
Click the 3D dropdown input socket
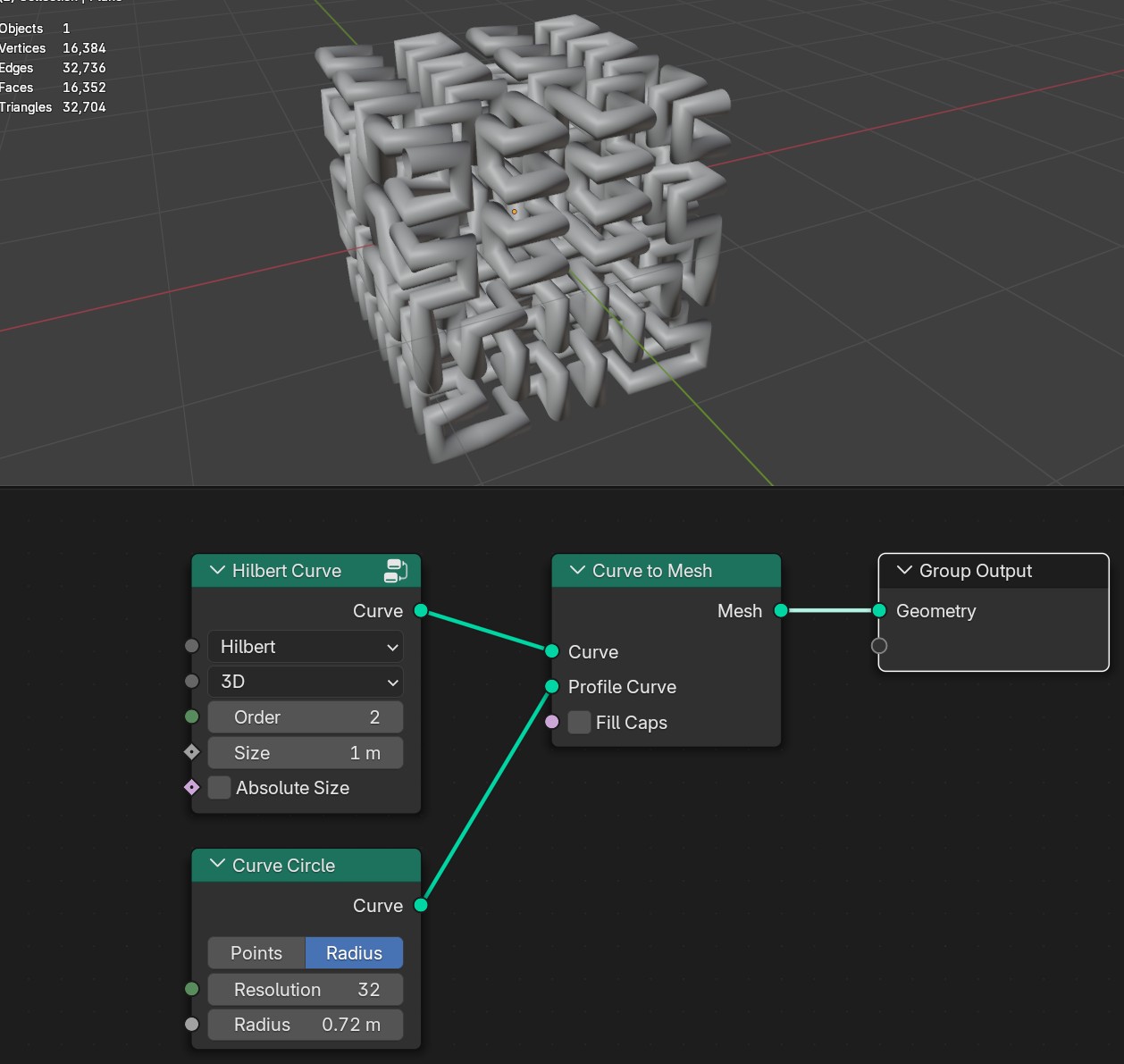(191, 681)
